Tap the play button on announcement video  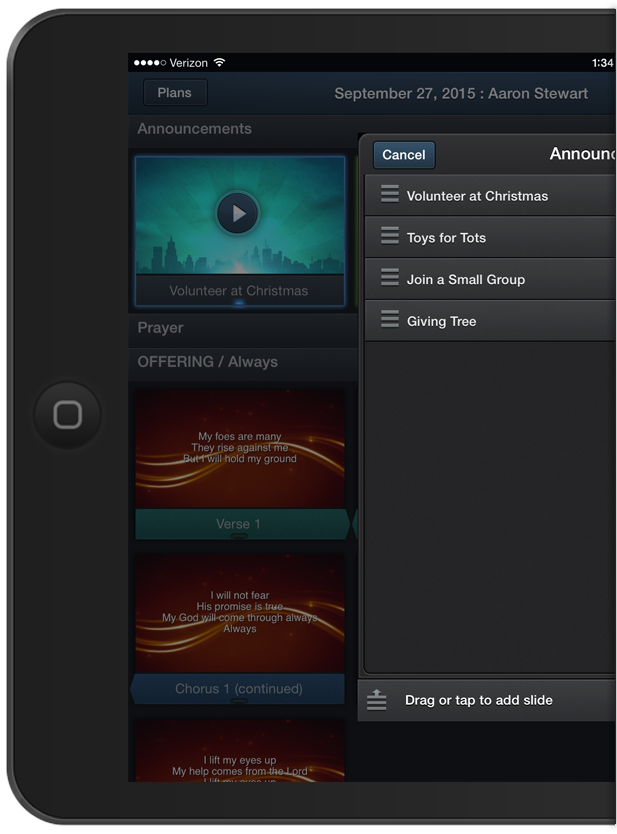[238, 213]
